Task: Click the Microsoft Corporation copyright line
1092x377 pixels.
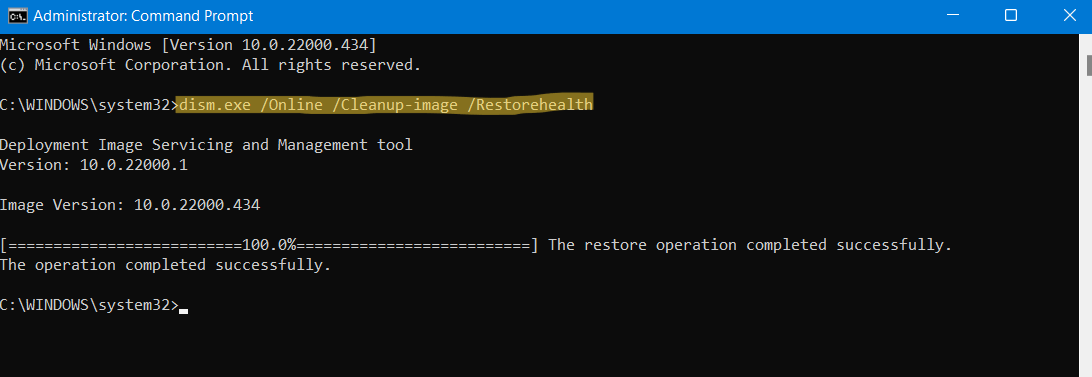Action: point(210,66)
